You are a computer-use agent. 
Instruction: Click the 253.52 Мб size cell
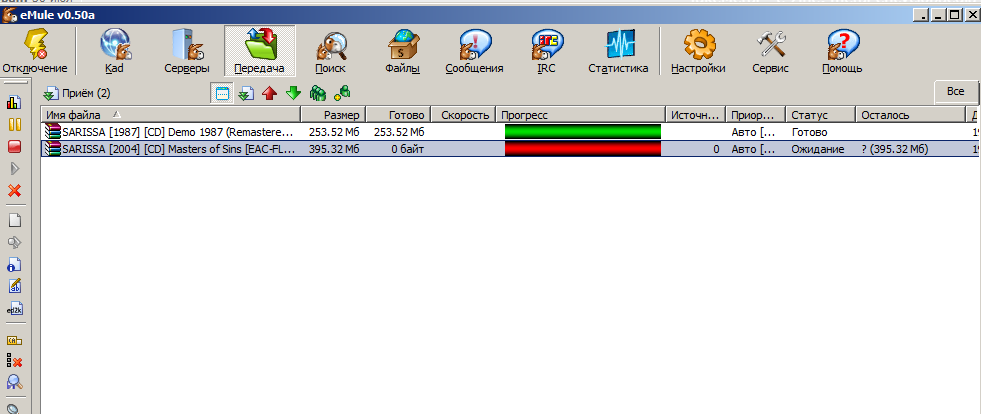[334, 132]
